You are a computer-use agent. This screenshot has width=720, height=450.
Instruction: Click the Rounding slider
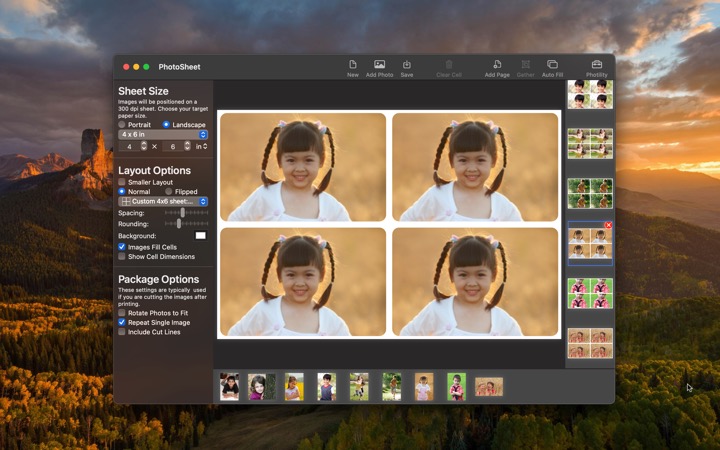click(x=186, y=224)
